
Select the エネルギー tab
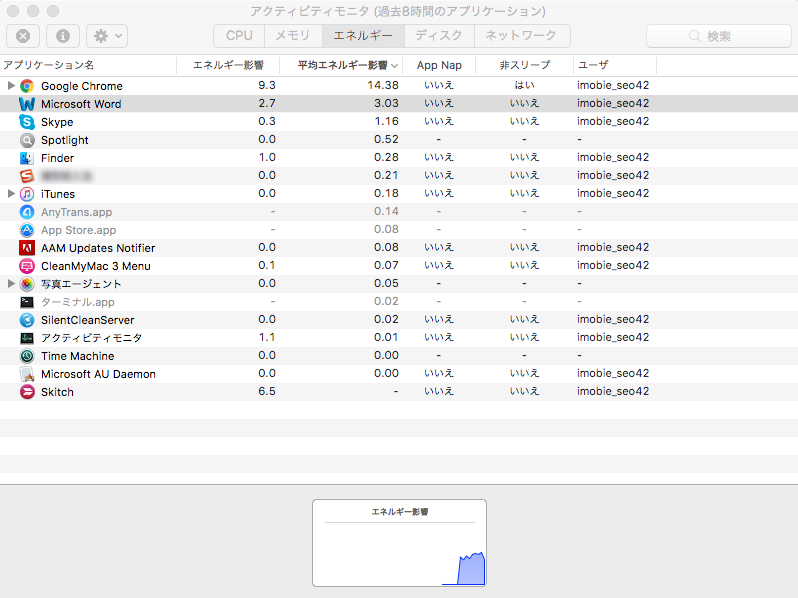coord(363,36)
